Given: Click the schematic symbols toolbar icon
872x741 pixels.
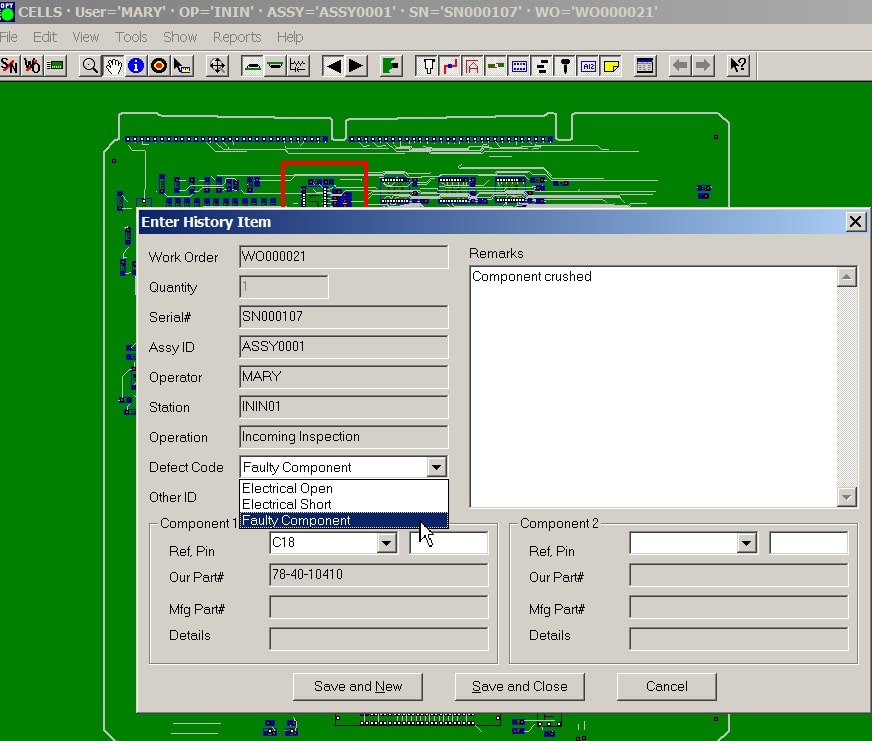Looking at the screenshot, I should click(x=298, y=66).
